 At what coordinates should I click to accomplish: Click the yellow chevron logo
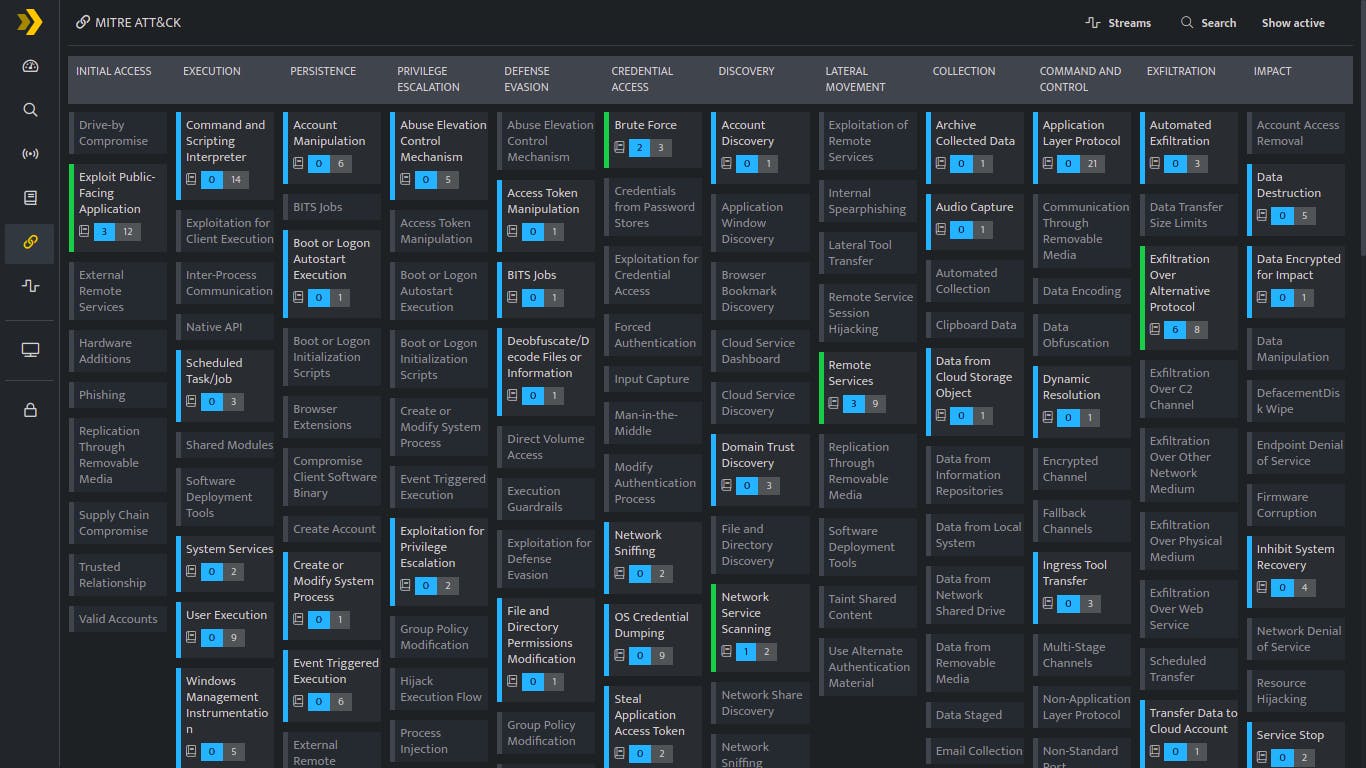pyautogui.click(x=29, y=22)
